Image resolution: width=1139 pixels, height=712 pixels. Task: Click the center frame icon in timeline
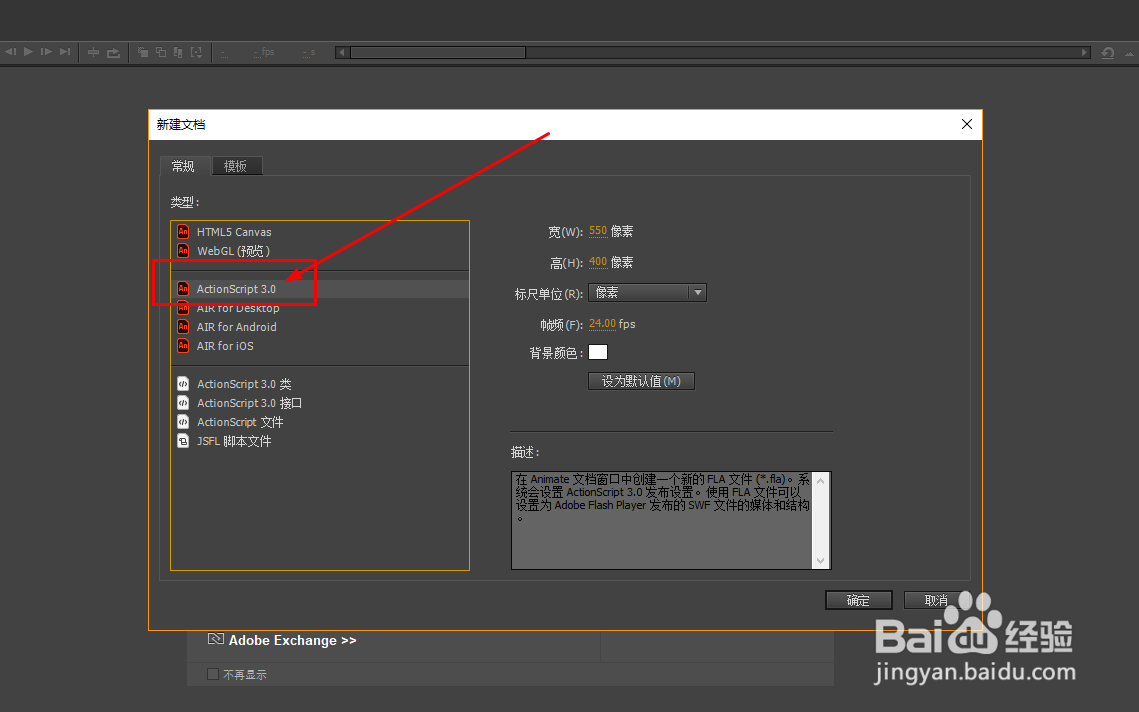(94, 52)
